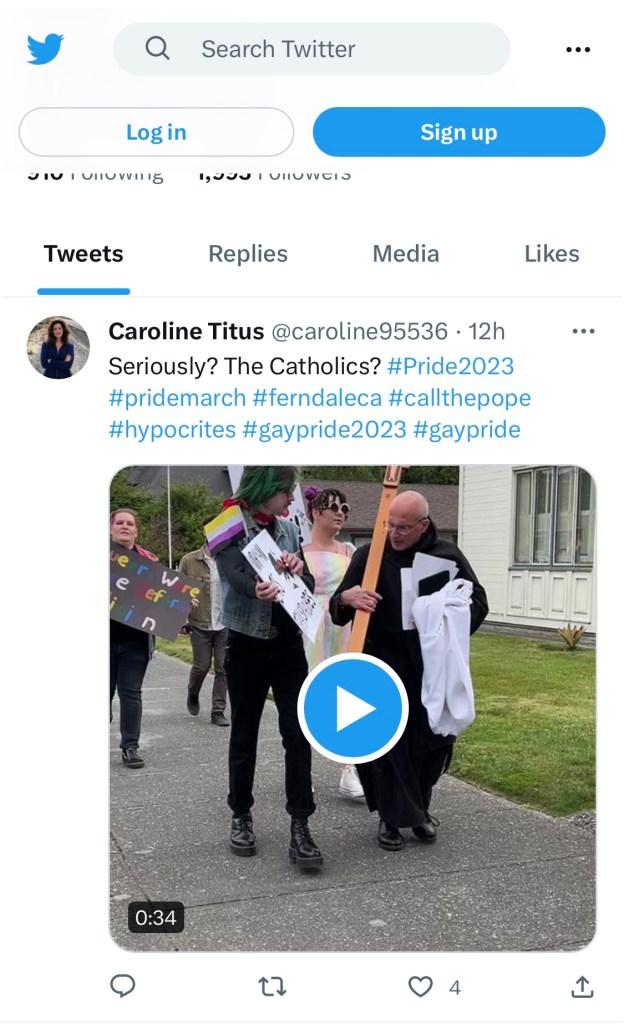Open the #Pride2023 hashtag

(450, 366)
